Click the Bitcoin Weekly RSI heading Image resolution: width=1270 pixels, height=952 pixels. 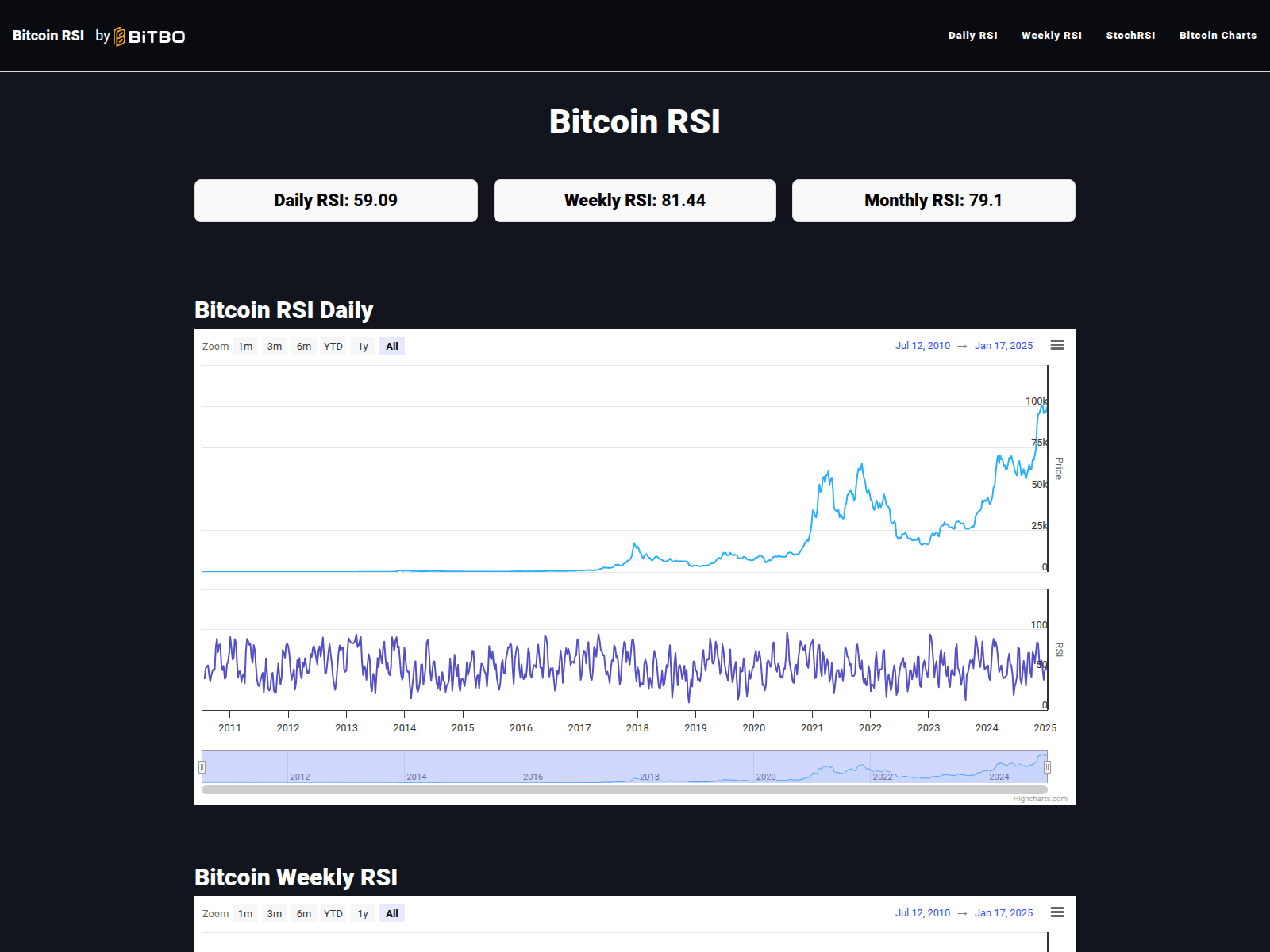[x=296, y=877]
